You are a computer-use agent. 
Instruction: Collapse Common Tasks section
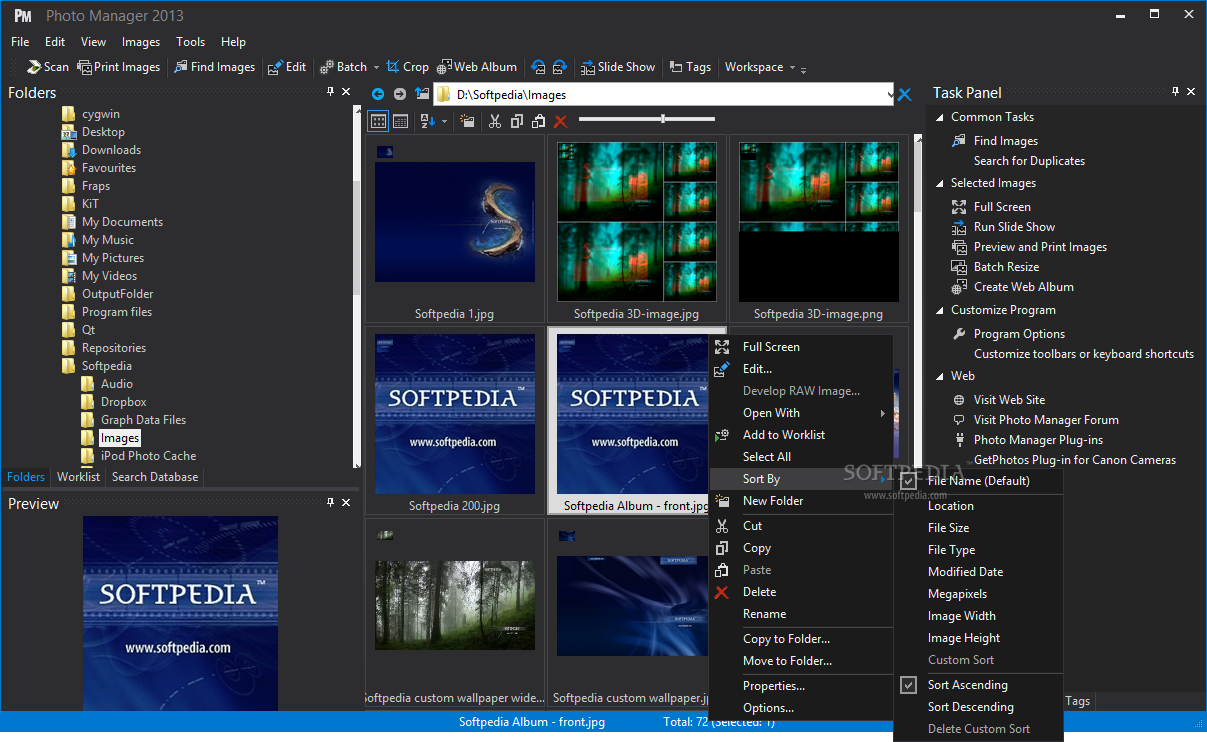(x=939, y=117)
